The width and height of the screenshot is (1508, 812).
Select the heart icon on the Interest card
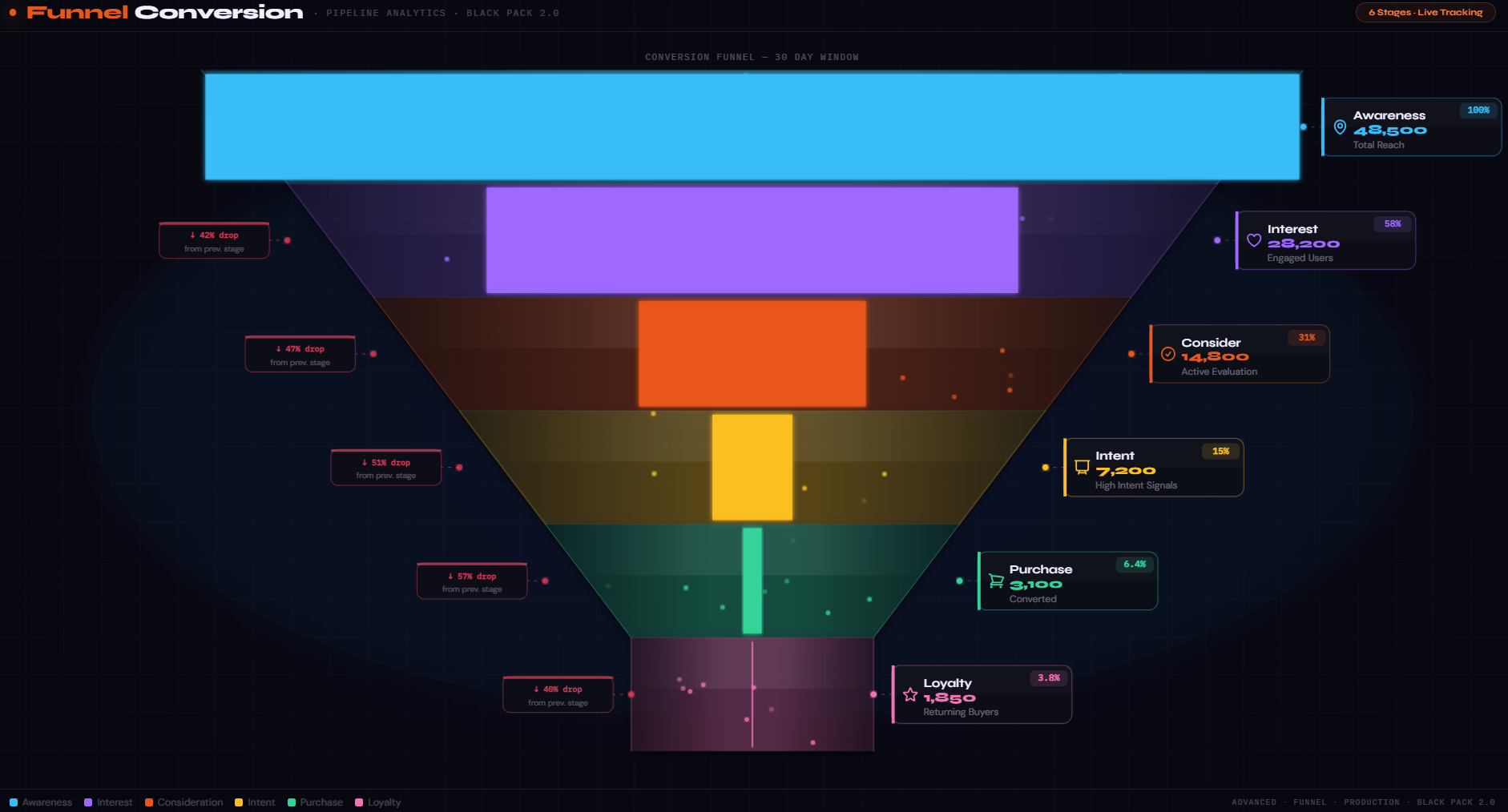[1254, 240]
